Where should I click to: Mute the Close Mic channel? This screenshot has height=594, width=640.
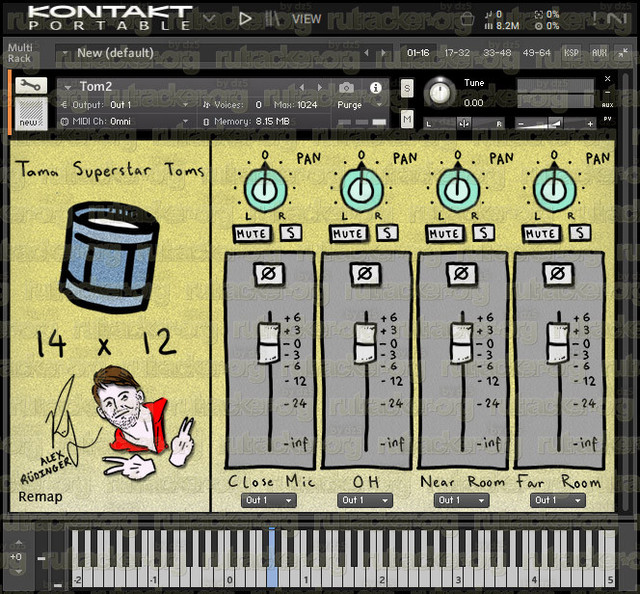tap(251, 234)
